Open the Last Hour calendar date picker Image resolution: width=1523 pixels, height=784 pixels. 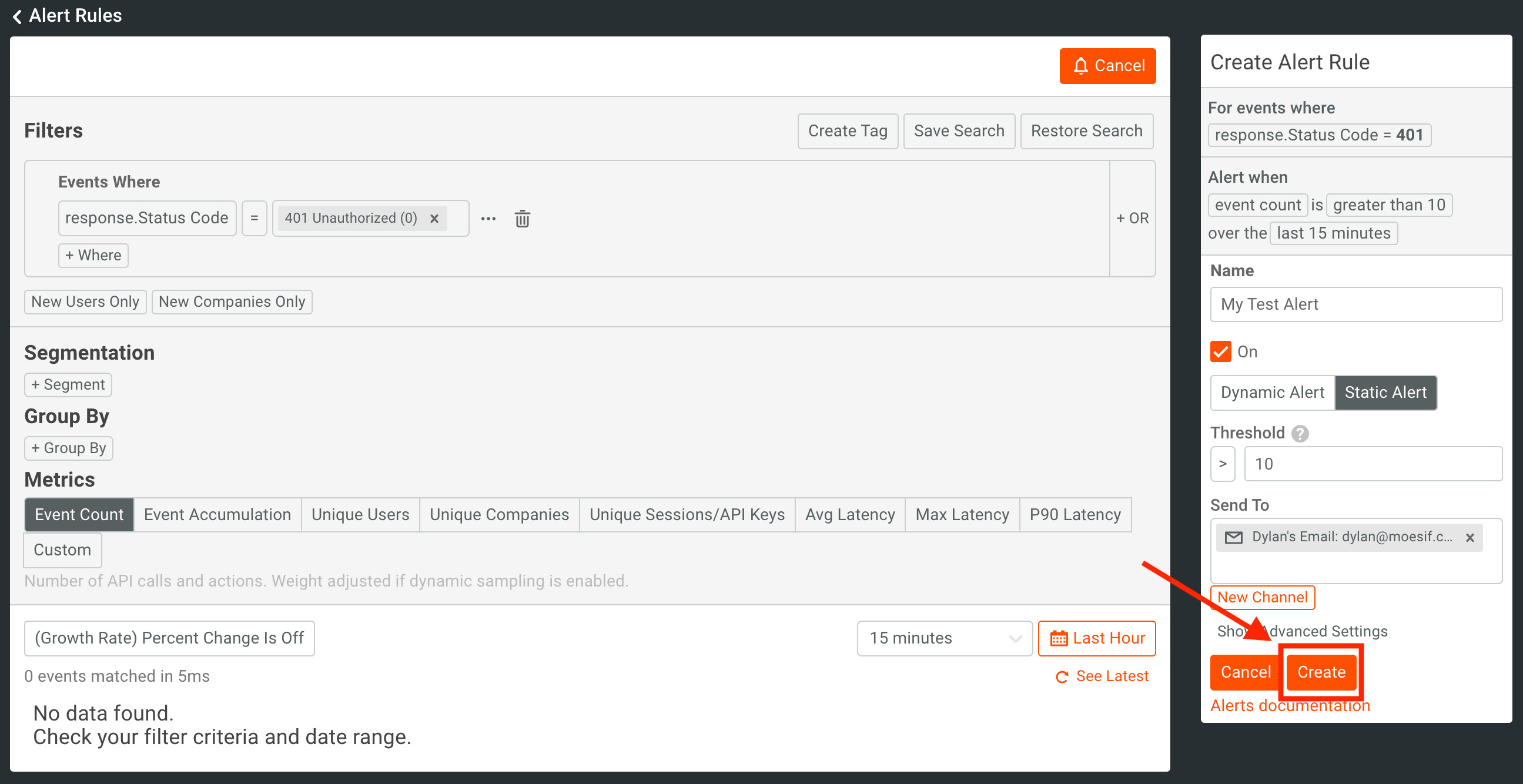click(1097, 638)
